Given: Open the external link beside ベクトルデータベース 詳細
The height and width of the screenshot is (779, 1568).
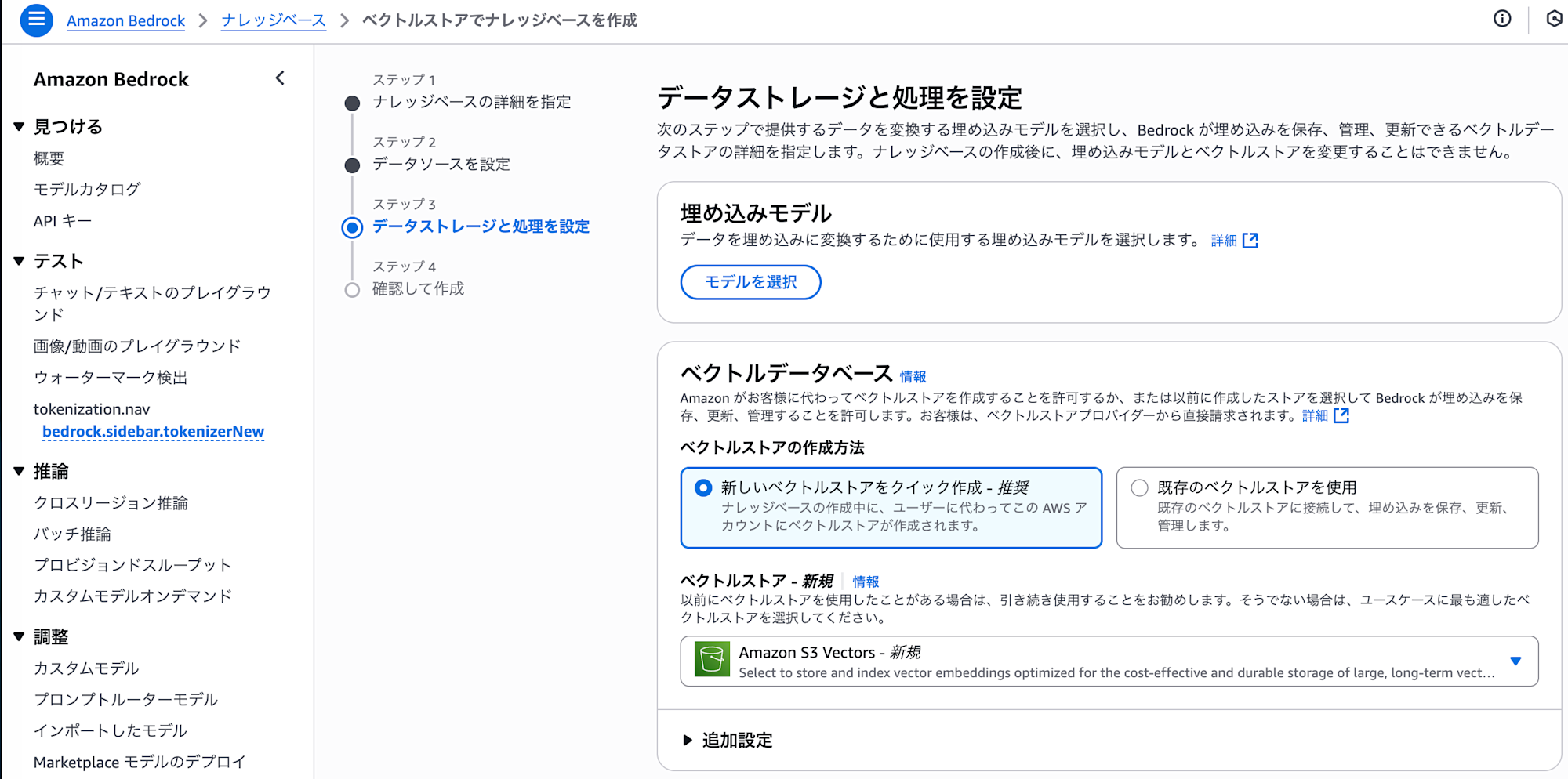Looking at the screenshot, I should pyautogui.click(x=1342, y=416).
